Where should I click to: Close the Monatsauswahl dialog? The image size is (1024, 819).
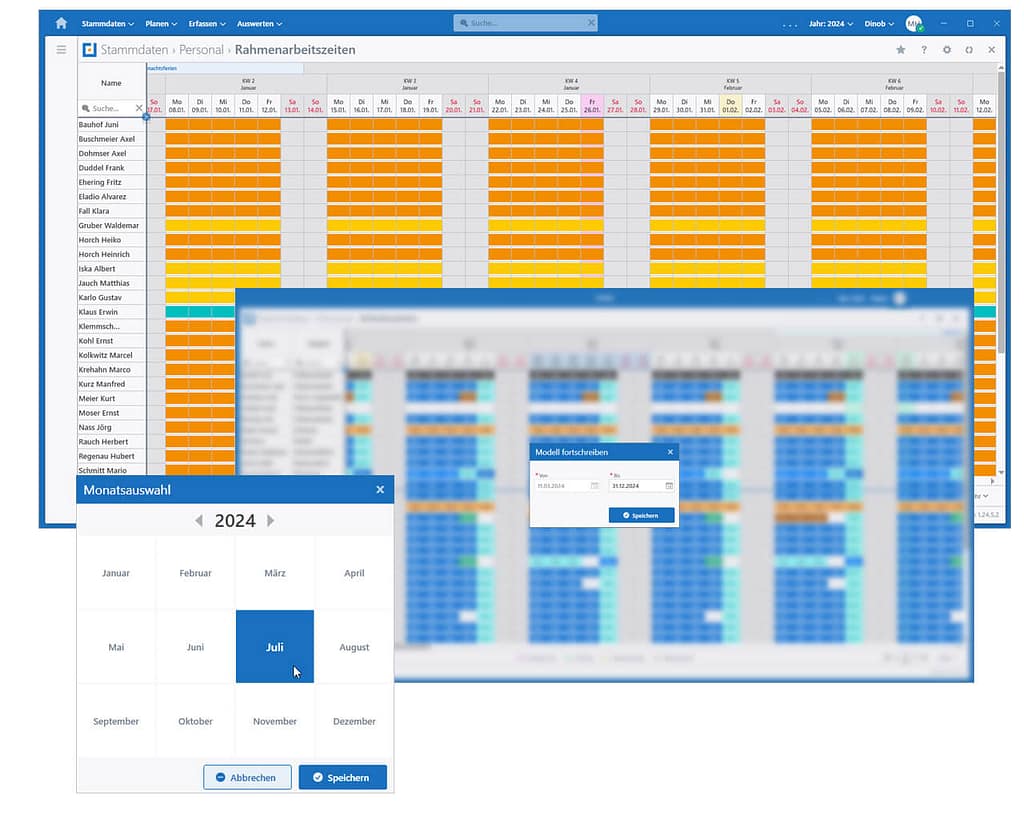point(380,490)
